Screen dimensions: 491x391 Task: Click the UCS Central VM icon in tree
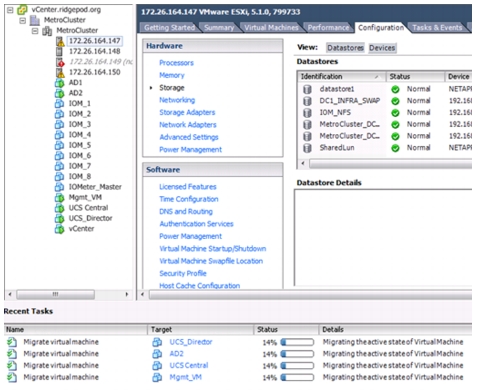[x=59, y=208]
